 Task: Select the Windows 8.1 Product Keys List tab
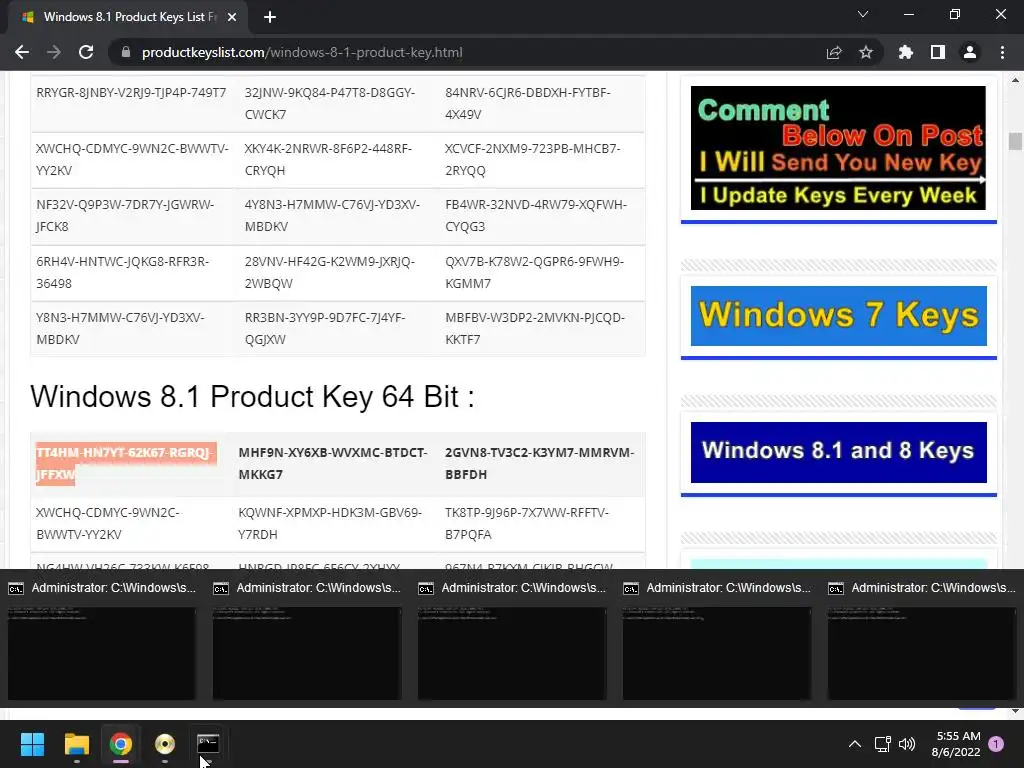[129, 17]
